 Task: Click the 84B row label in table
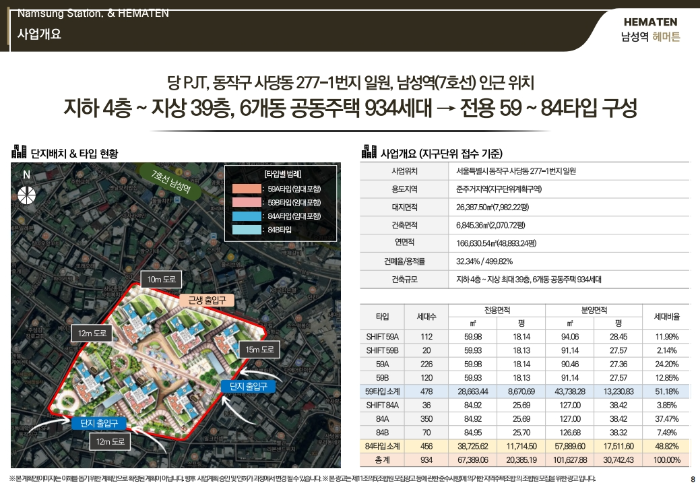382,432
